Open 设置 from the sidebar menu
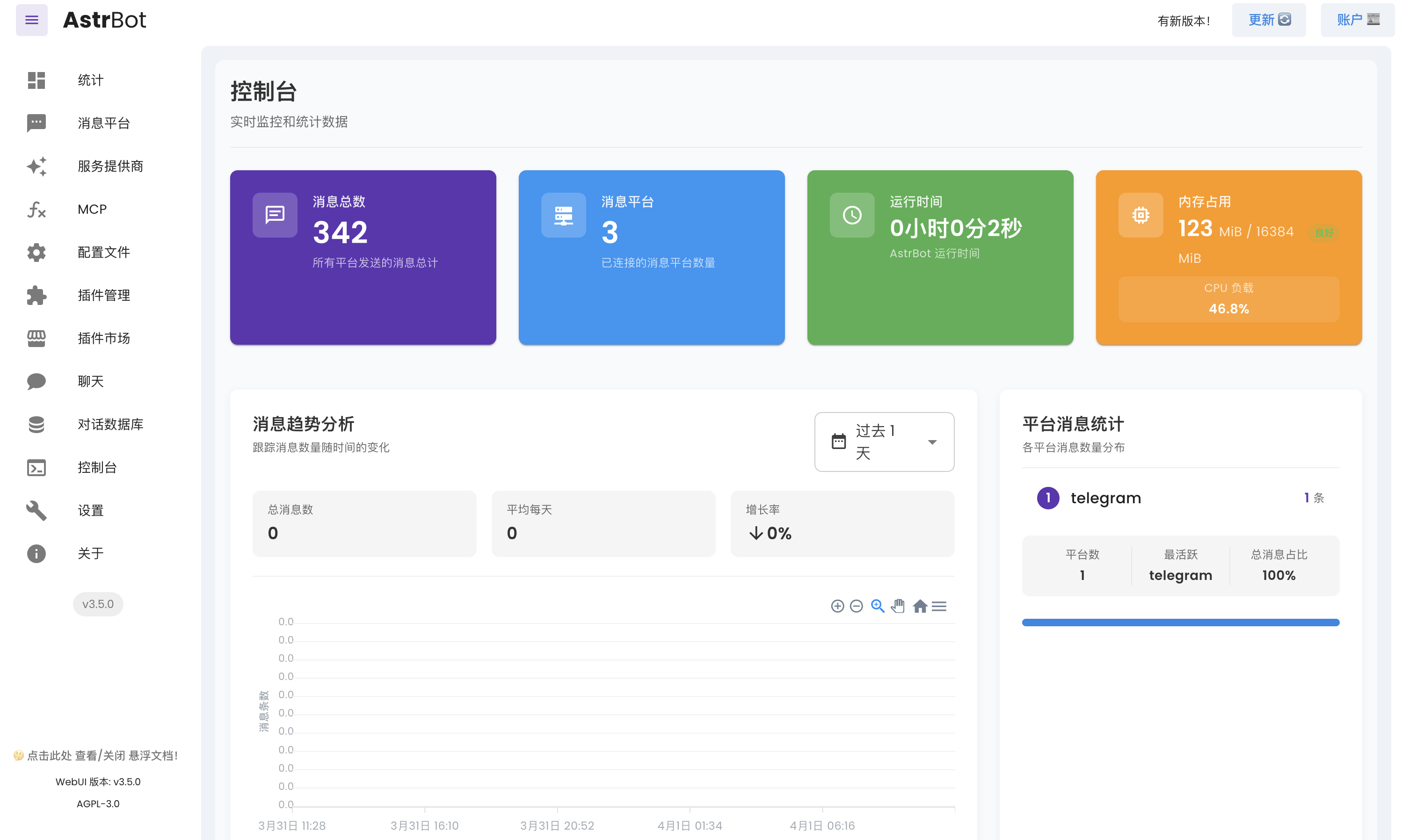Viewport: 1409px width, 840px height. pos(36,511)
